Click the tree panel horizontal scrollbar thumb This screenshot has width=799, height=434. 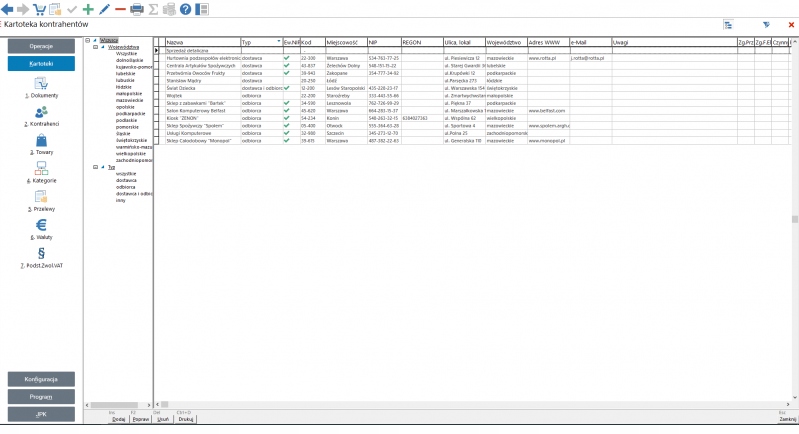[x=115, y=405]
